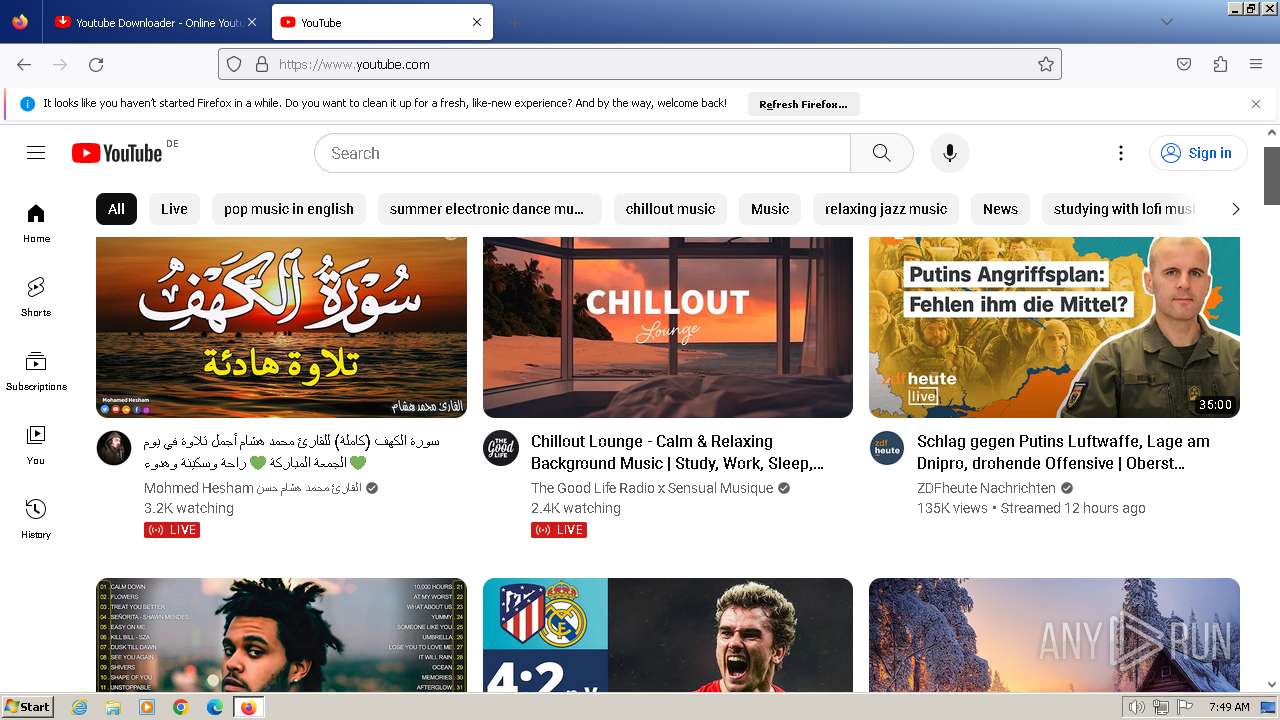Open Chillout Lounge video title link
Viewport: 1280px width, 720px height.
tap(678, 452)
